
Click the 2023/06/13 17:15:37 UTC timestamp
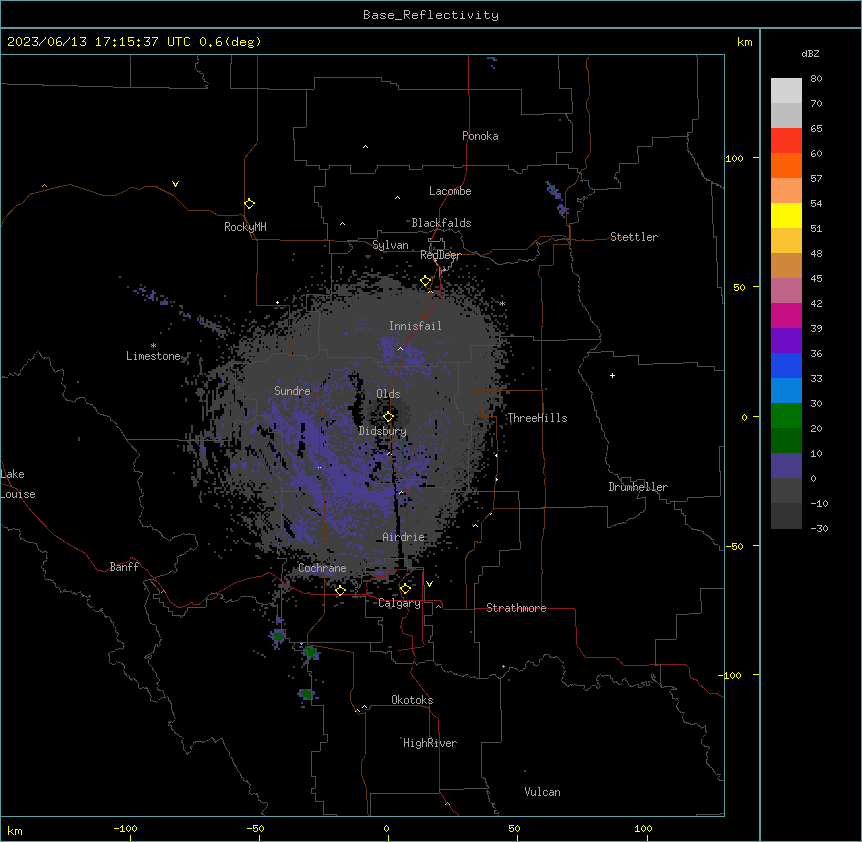[x=99, y=42]
